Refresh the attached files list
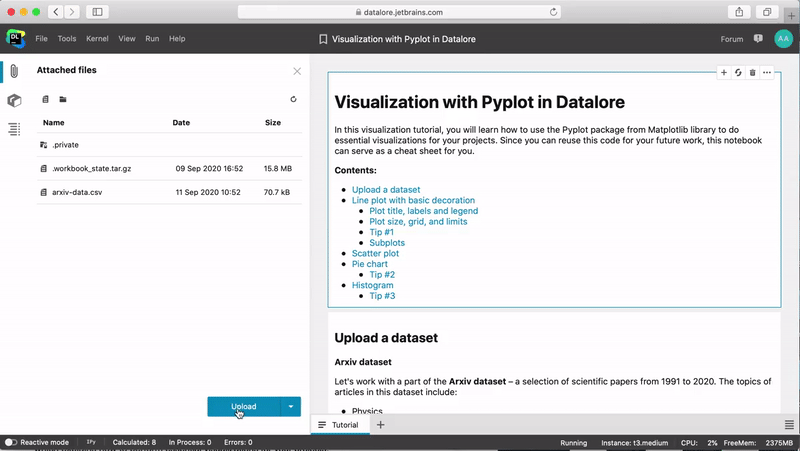This screenshot has width=800, height=451. pyautogui.click(x=293, y=99)
